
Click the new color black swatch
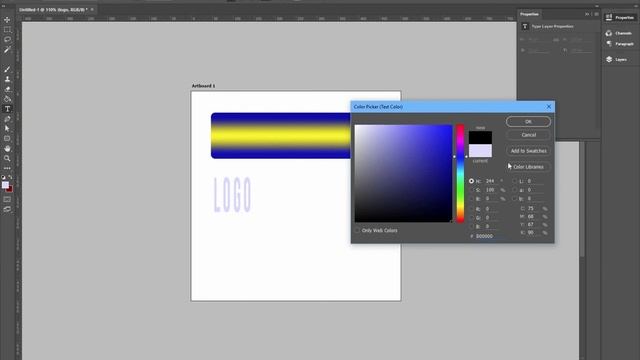point(480,138)
